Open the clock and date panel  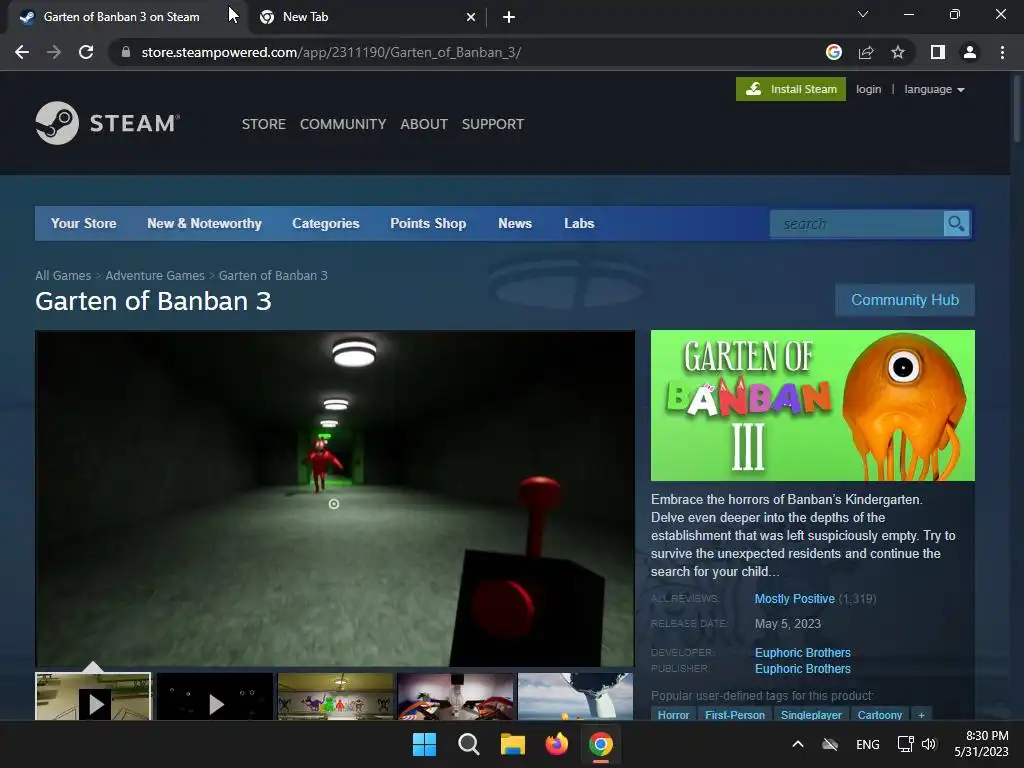point(981,744)
